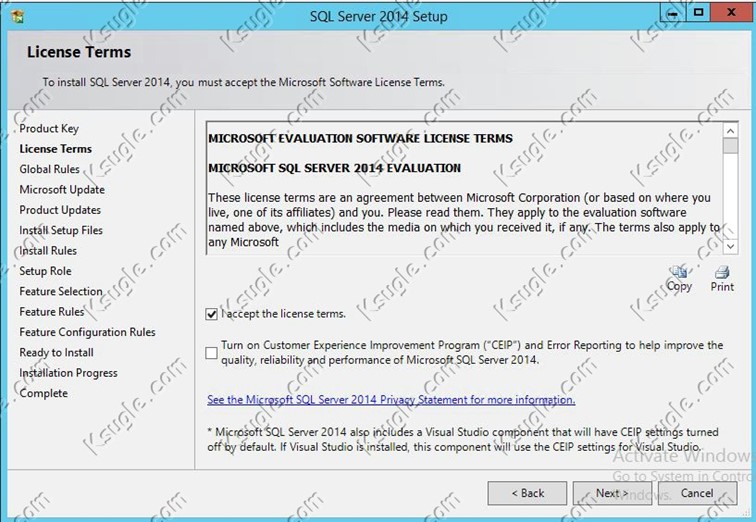Select the Install Rules step

click(48, 251)
